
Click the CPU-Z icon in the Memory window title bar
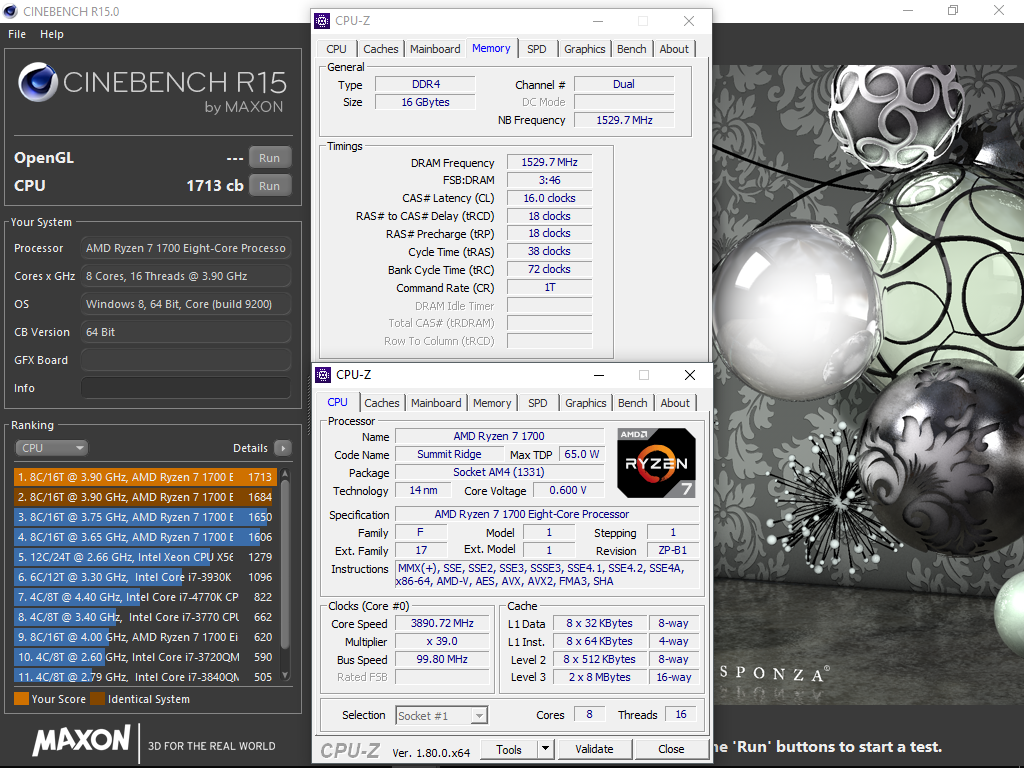[x=322, y=21]
